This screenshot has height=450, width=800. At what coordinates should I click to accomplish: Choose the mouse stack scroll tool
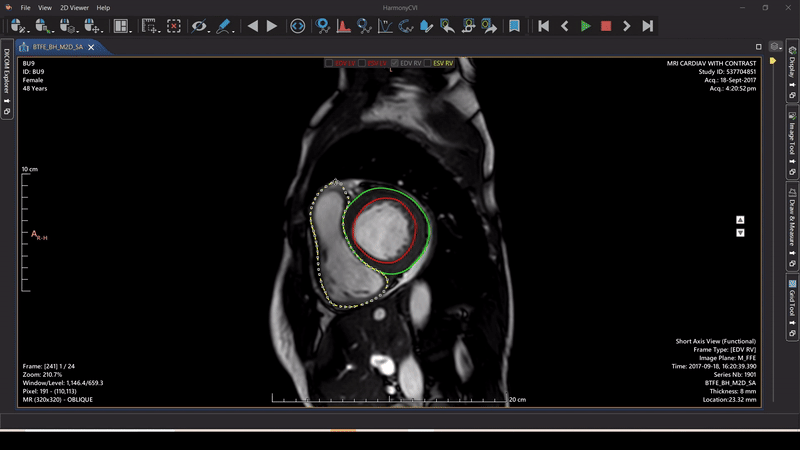tap(66, 26)
